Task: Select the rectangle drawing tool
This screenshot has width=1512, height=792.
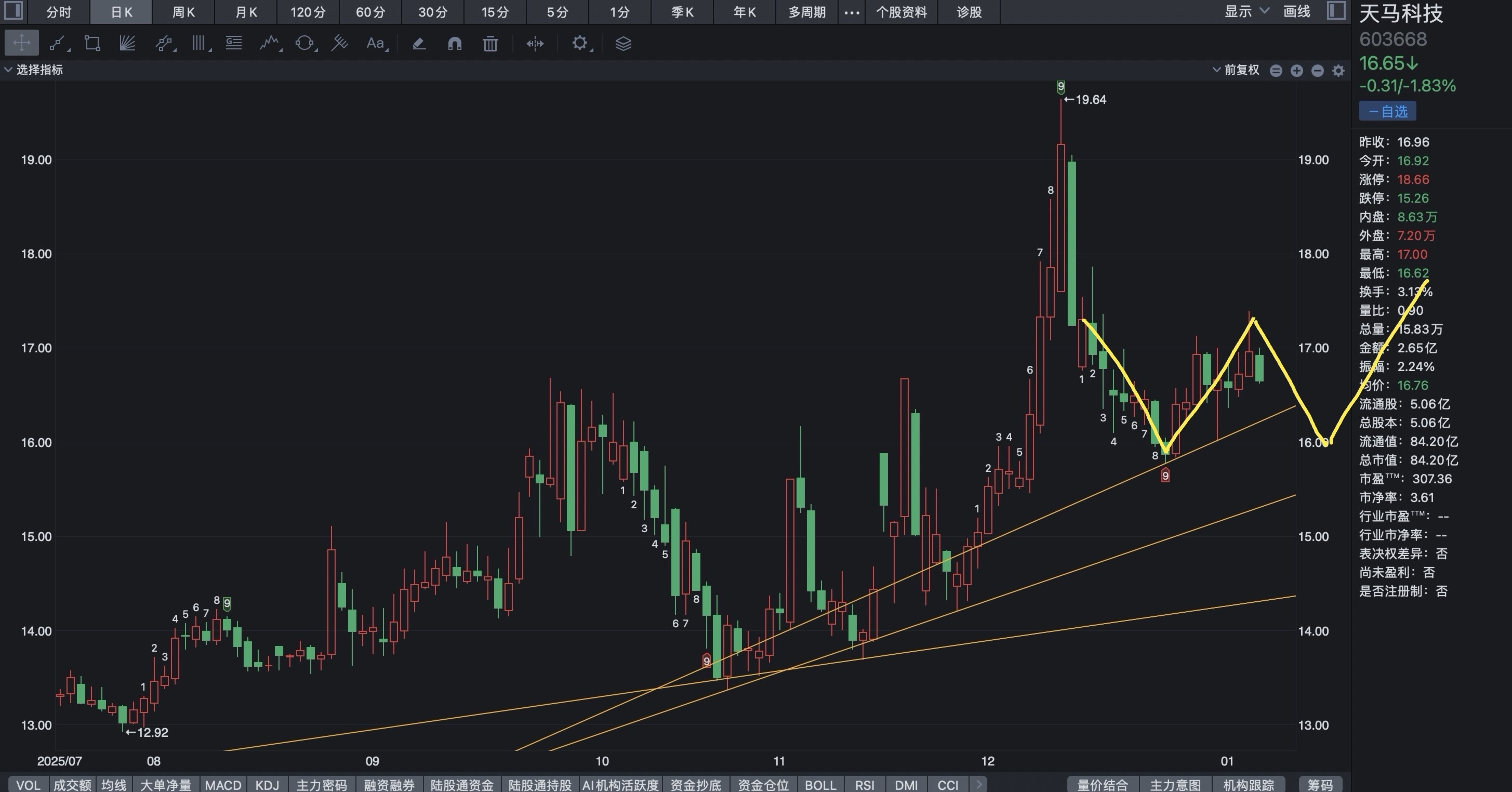Action: pos(92,44)
